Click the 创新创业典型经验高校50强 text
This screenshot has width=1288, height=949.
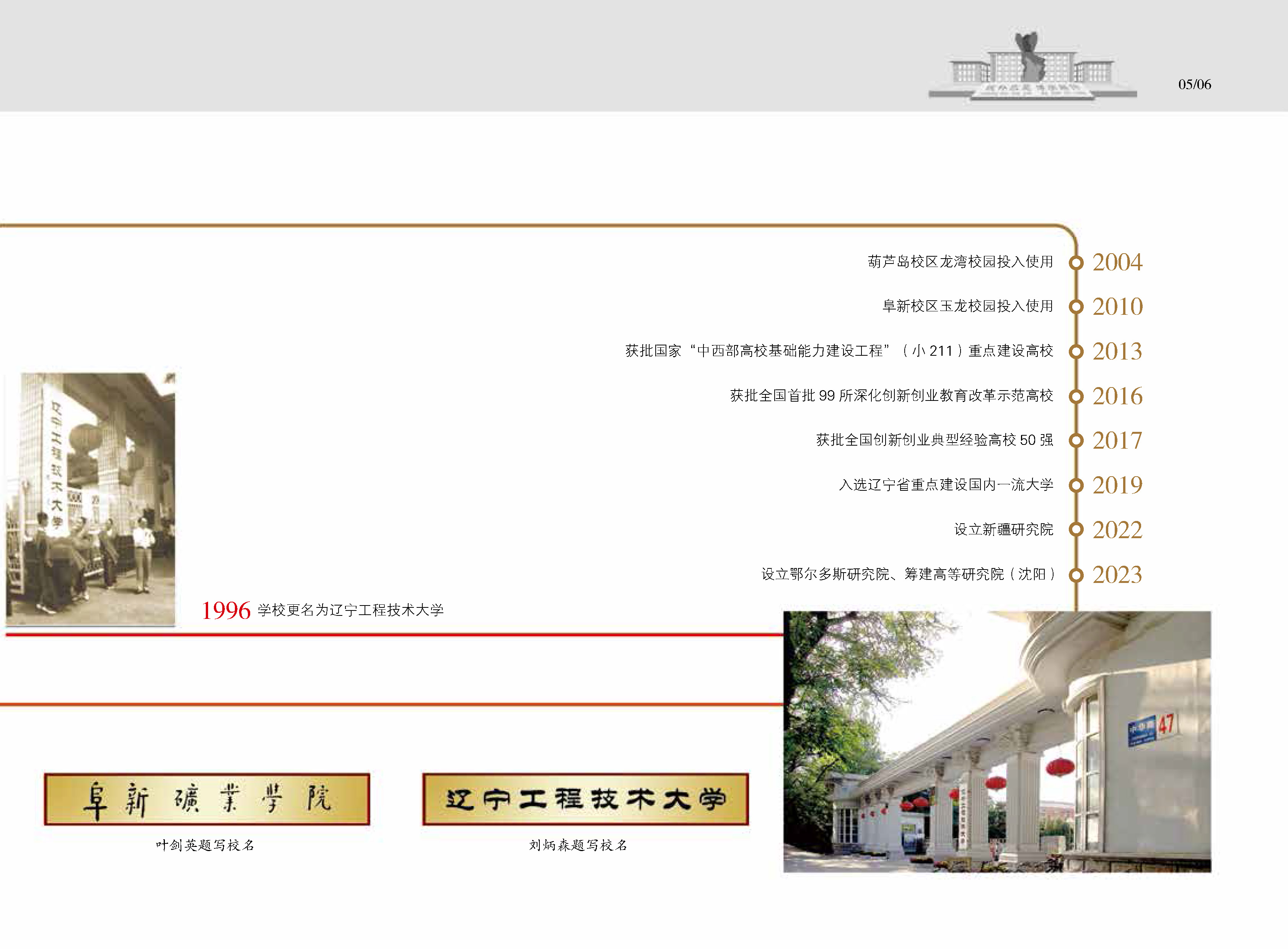pyautogui.click(x=935, y=440)
